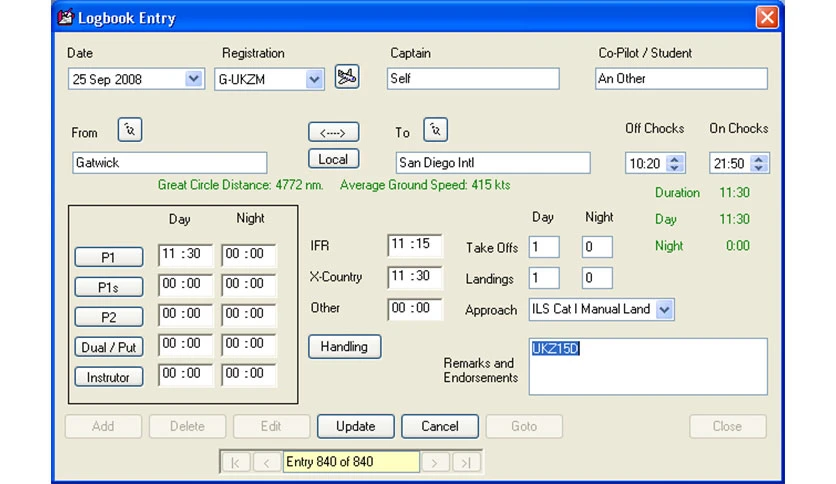
Task: Click the Update button
Action: point(356,426)
